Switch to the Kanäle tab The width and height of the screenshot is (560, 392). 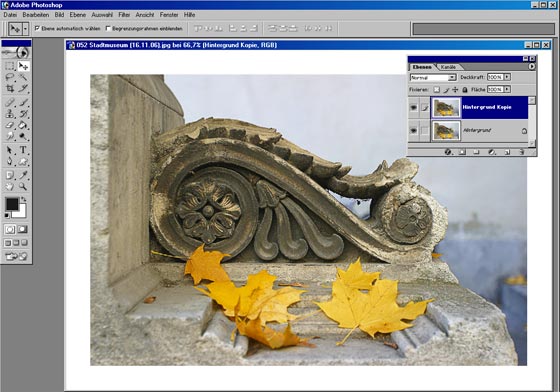pyautogui.click(x=448, y=67)
